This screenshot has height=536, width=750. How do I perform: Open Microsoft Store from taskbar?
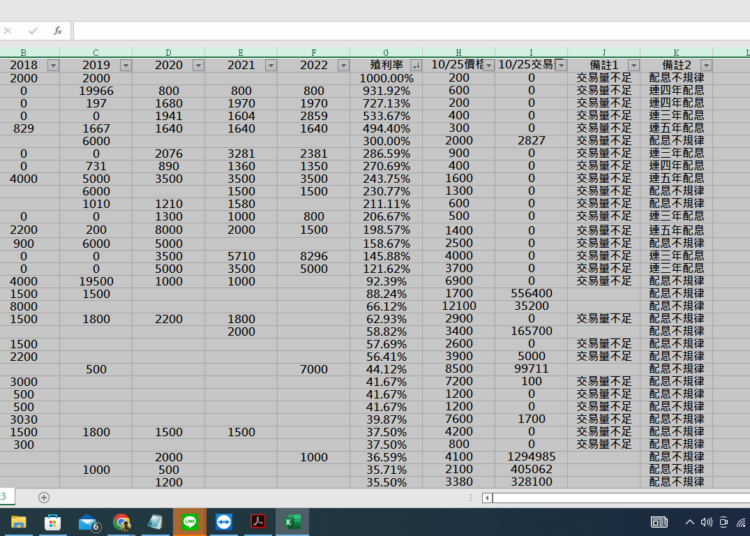53,522
